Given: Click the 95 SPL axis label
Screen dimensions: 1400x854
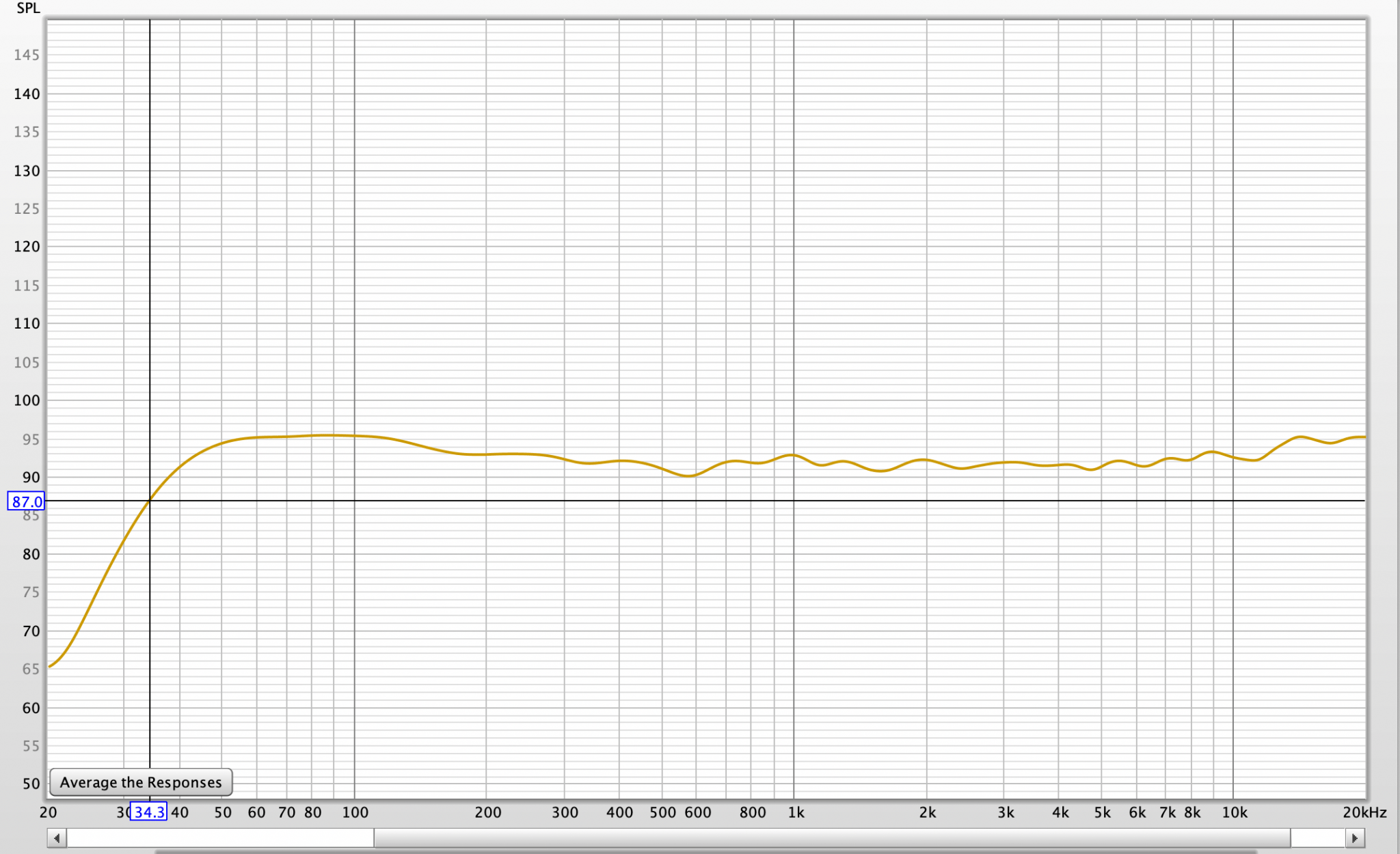Looking at the screenshot, I should click(31, 439).
